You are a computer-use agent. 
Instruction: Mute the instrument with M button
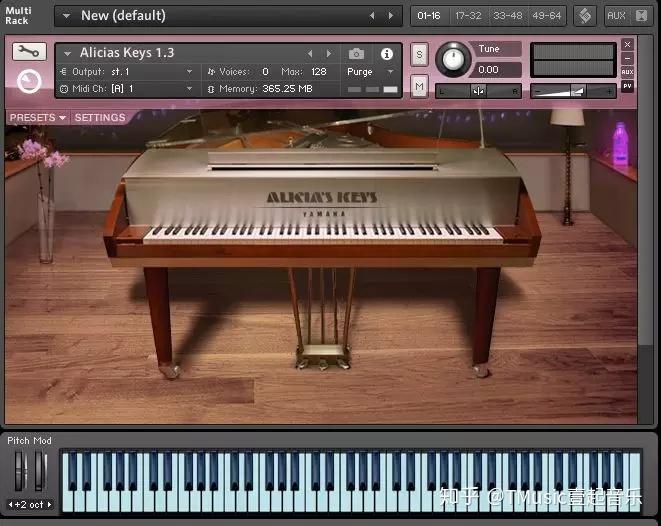(x=419, y=86)
